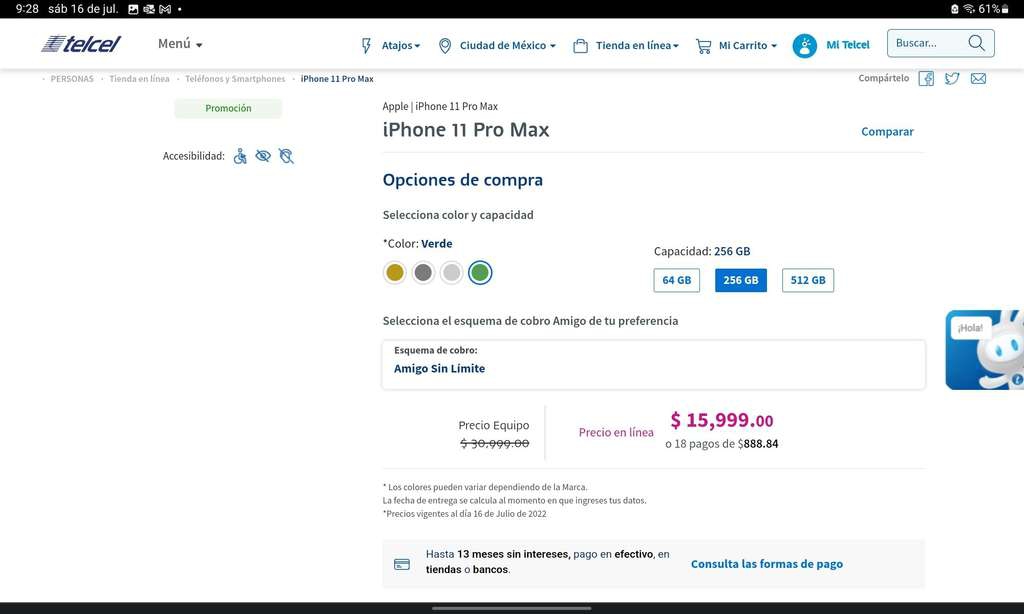1024x614 pixels.
Task: Choose the gold color swatch
Action: coord(394,272)
